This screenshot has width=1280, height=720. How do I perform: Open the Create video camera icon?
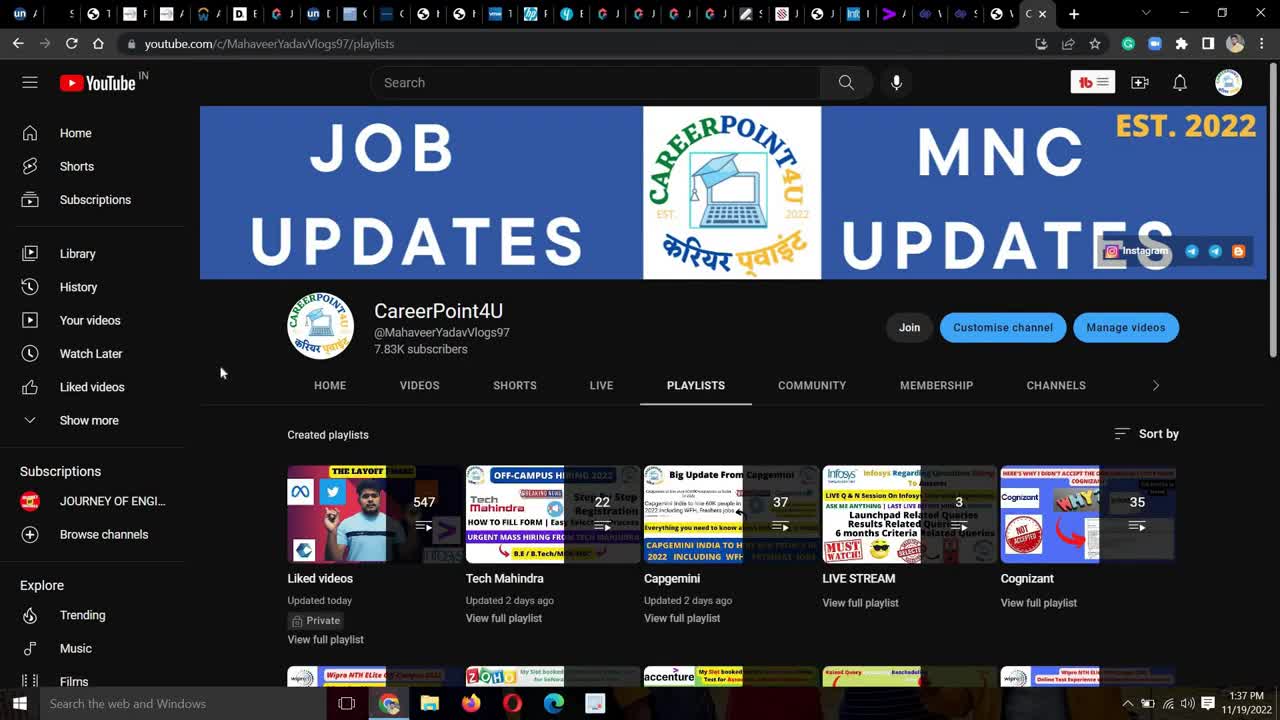tap(1140, 83)
